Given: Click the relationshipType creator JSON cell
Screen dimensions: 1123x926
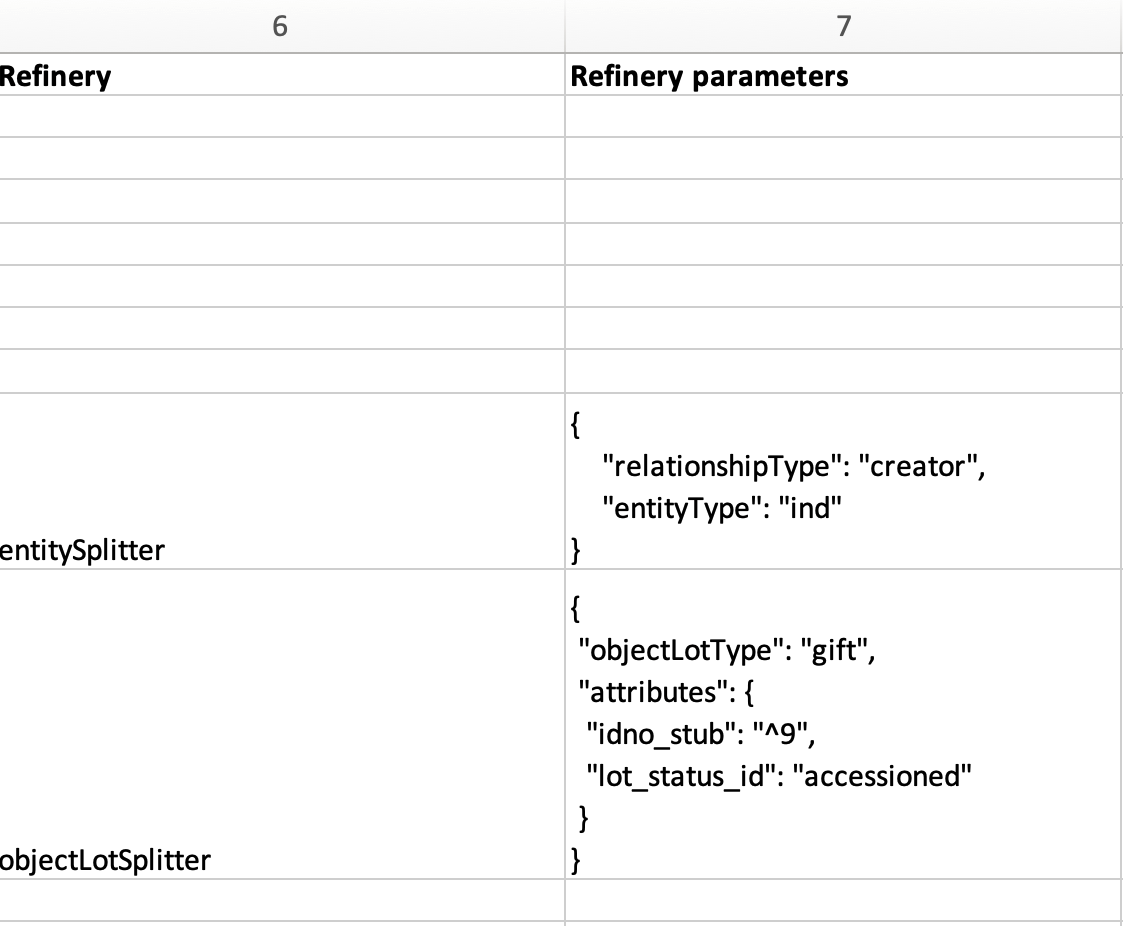Looking at the screenshot, I should (843, 482).
